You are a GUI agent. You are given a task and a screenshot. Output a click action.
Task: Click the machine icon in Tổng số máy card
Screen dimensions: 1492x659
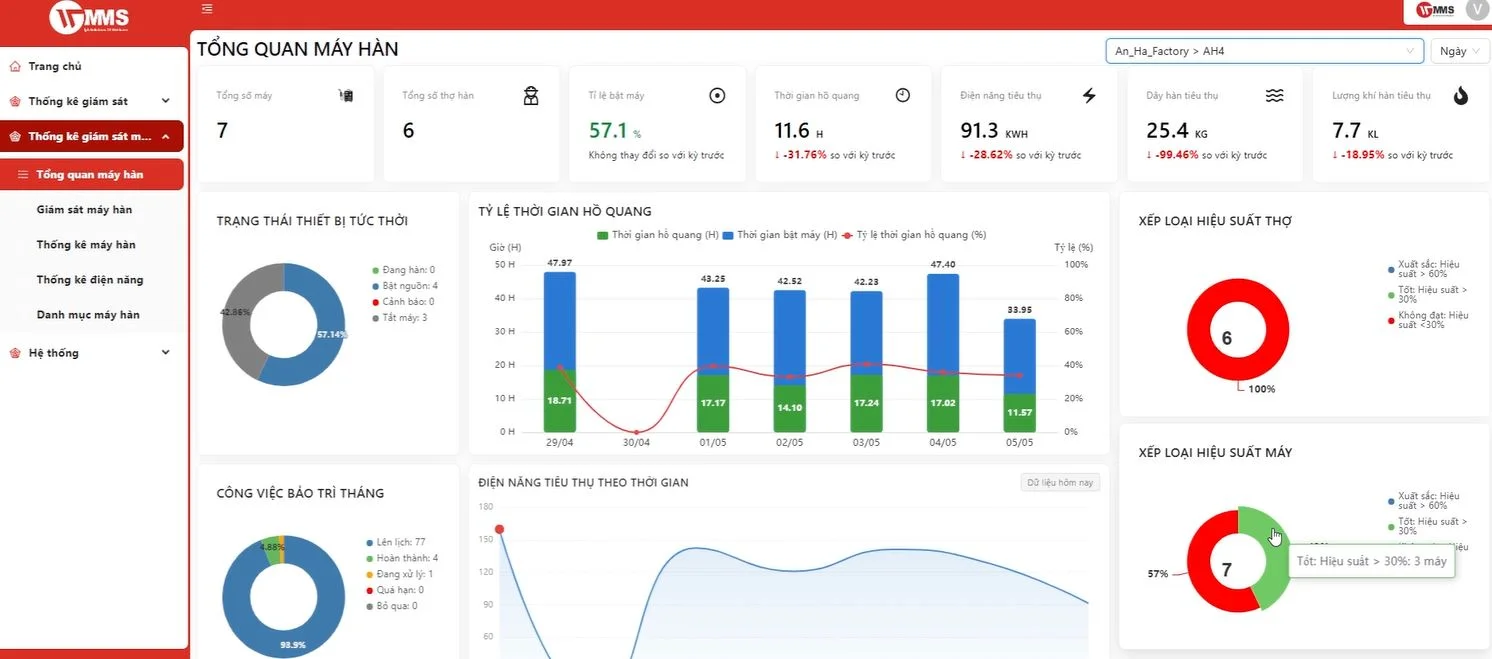pyautogui.click(x=346, y=95)
